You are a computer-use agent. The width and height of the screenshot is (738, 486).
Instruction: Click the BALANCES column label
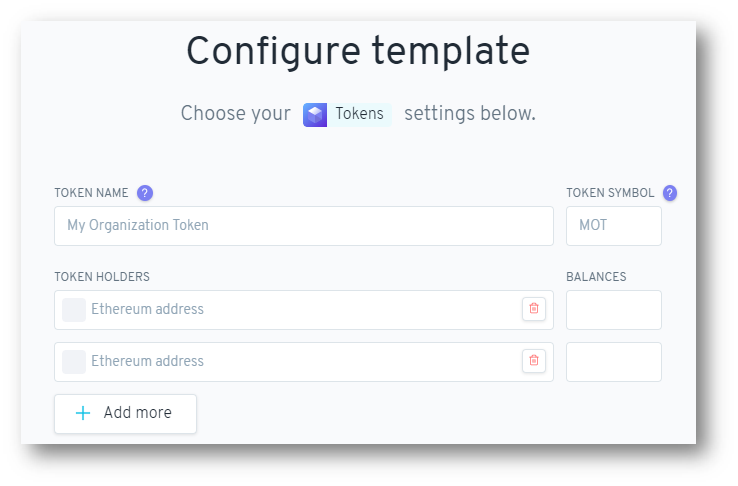point(596,277)
